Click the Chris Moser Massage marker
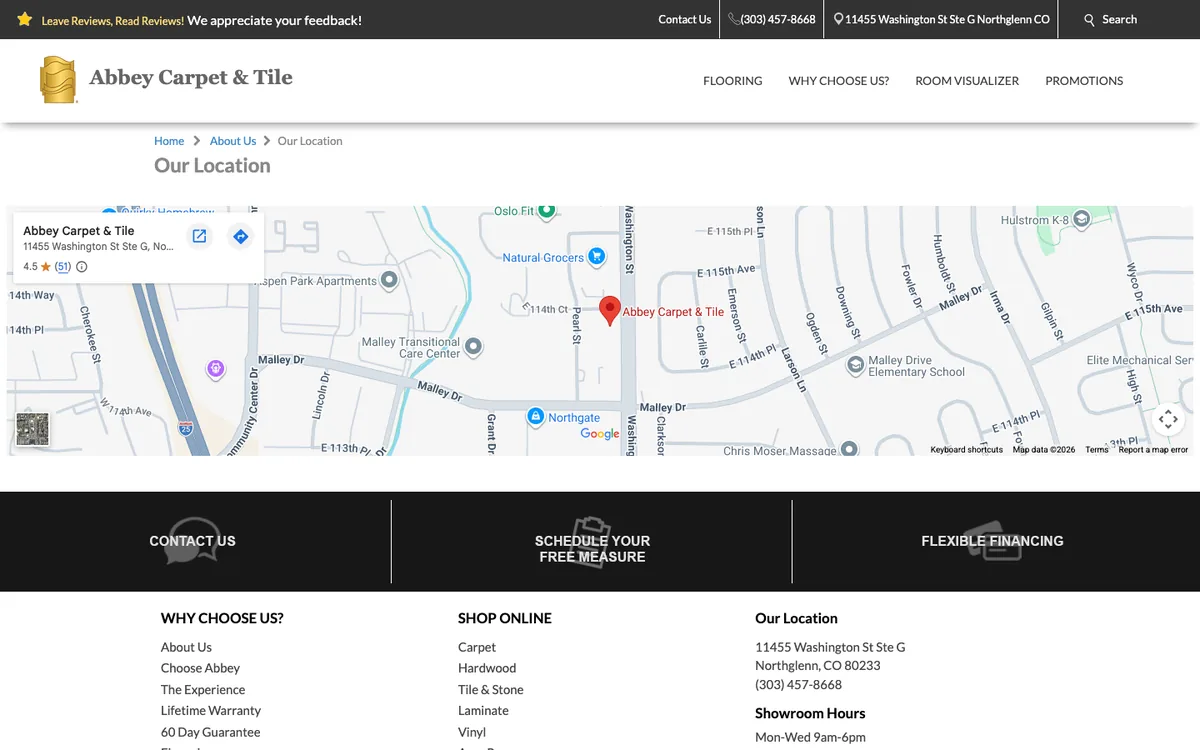Screen dimensions: 1200x750 [x=849, y=449]
